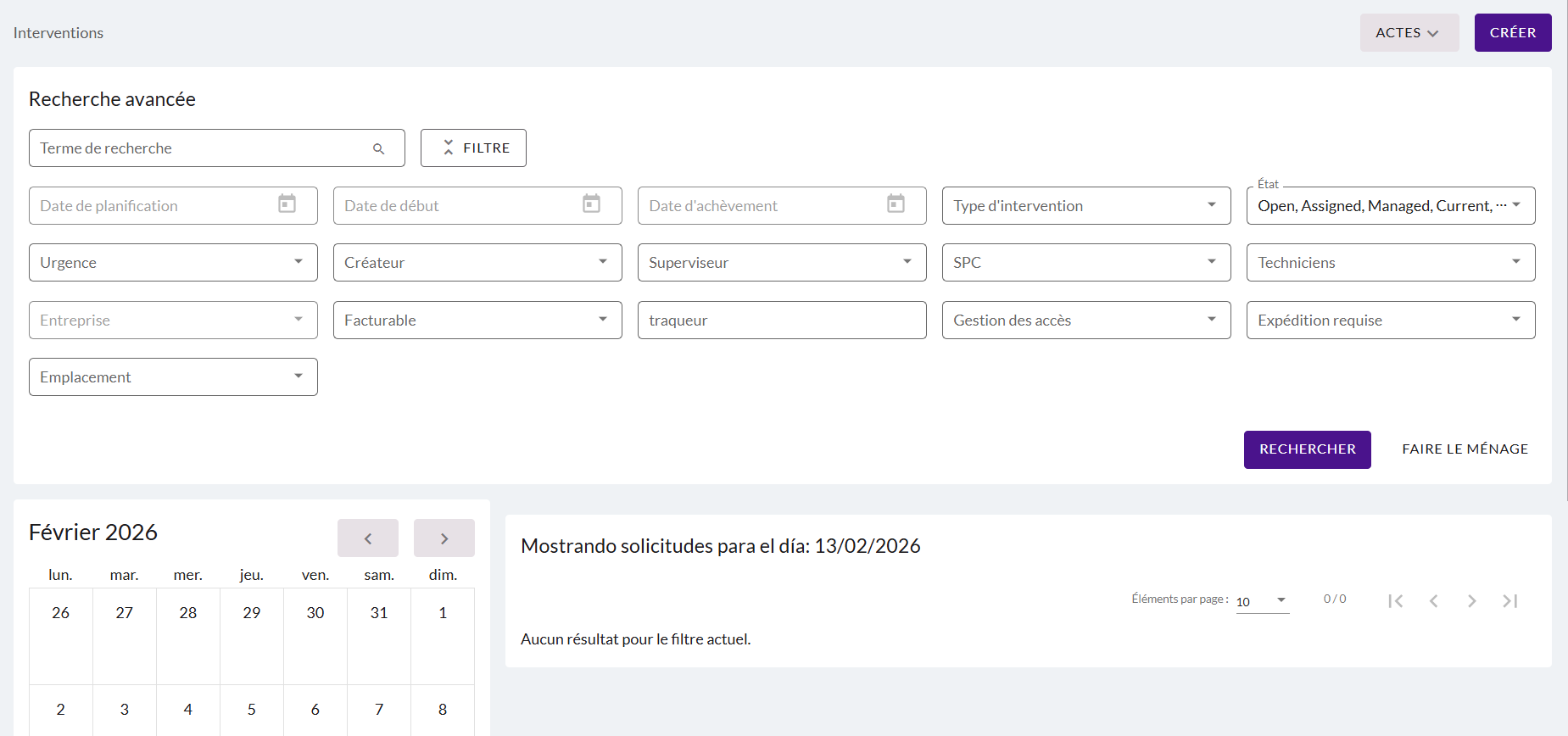Clear filters with FAIRE LE MÉNAGE

pos(1465,449)
